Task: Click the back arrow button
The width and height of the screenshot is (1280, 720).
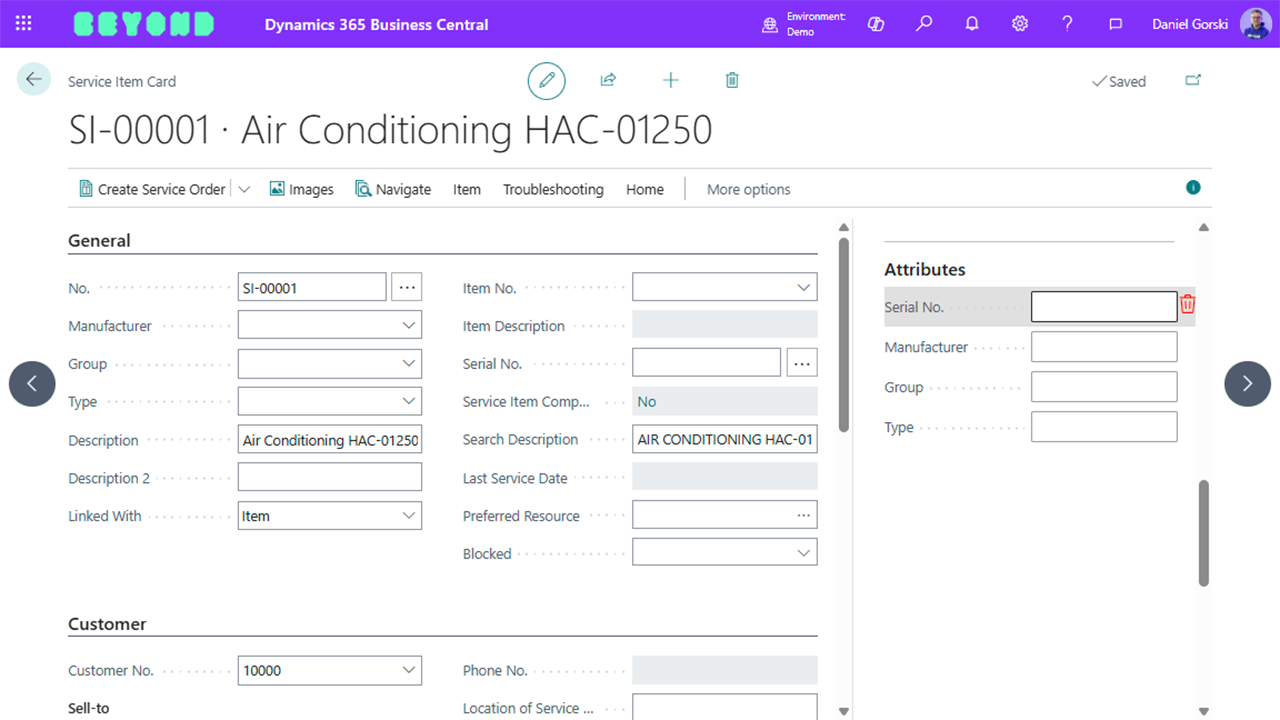Action: pyautogui.click(x=34, y=80)
